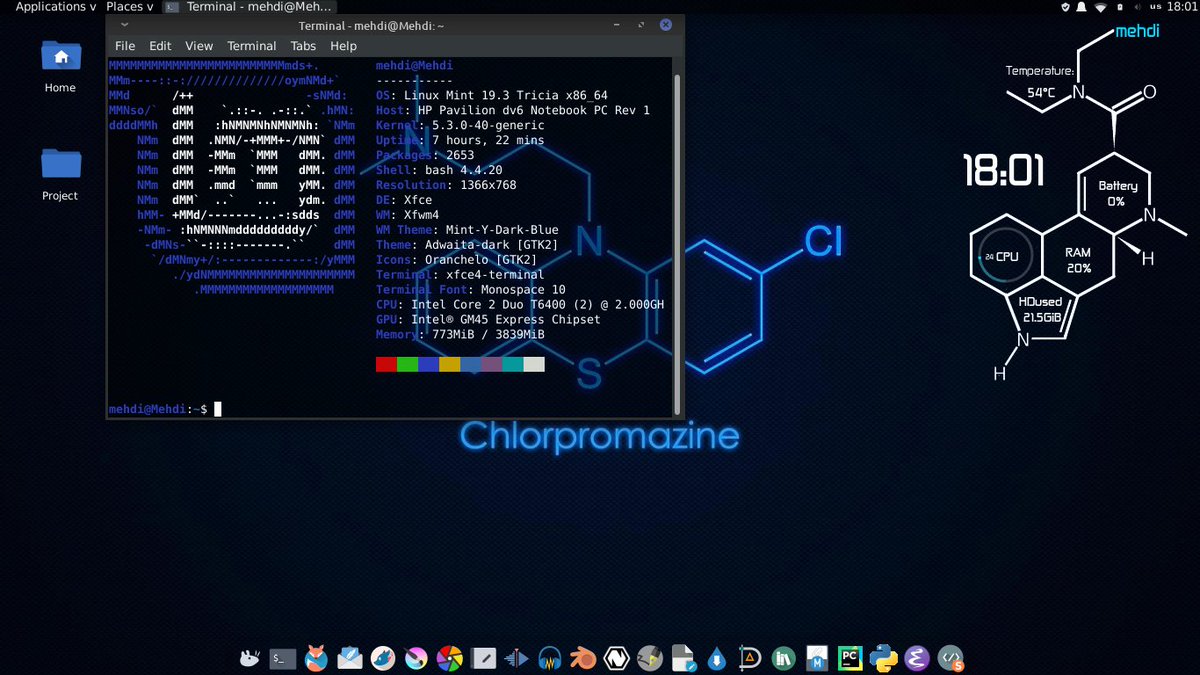Open the Terminal menu in the menu bar
1200x675 pixels.
click(251, 45)
